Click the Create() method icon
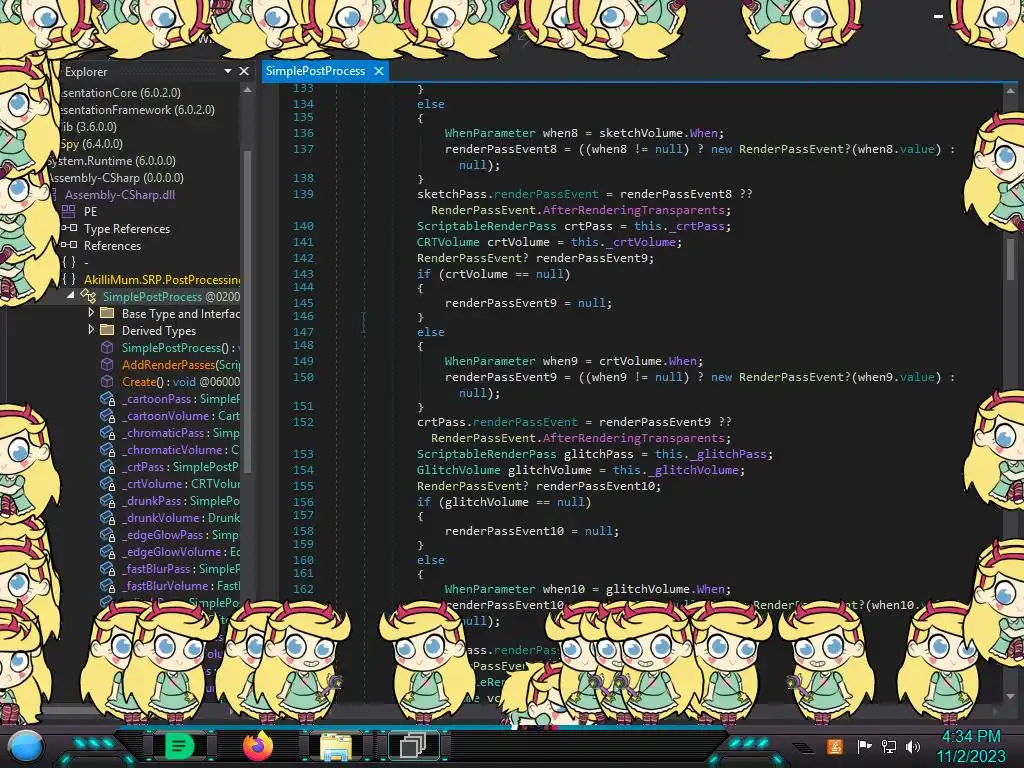Image resolution: width=1024 pixels, height=768 pixels. pyautogui.click(x=107, y=381)
